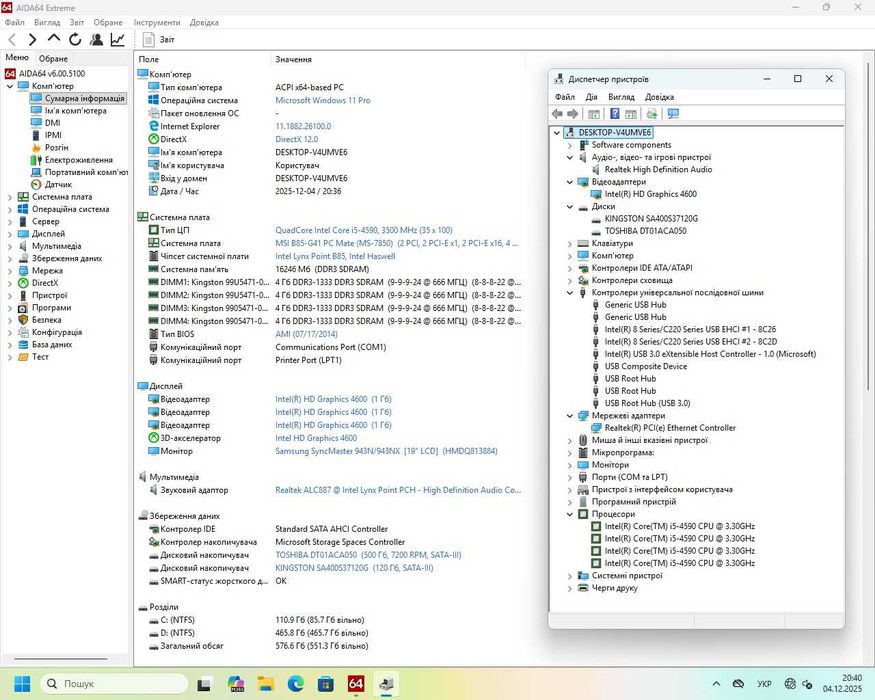Collapse the Комп'ютер node in AIDA64 tree
The height and width of the screenshot is (700, 875).
9,86
